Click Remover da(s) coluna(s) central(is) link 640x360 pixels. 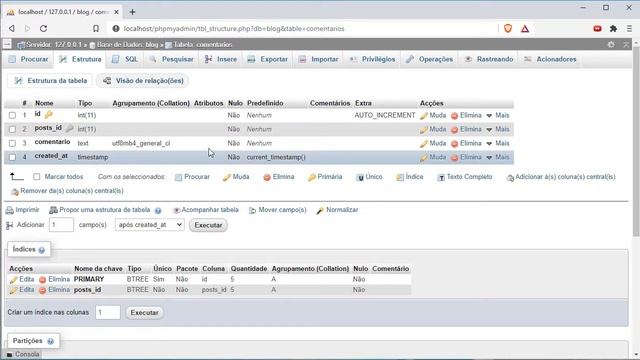68,191
